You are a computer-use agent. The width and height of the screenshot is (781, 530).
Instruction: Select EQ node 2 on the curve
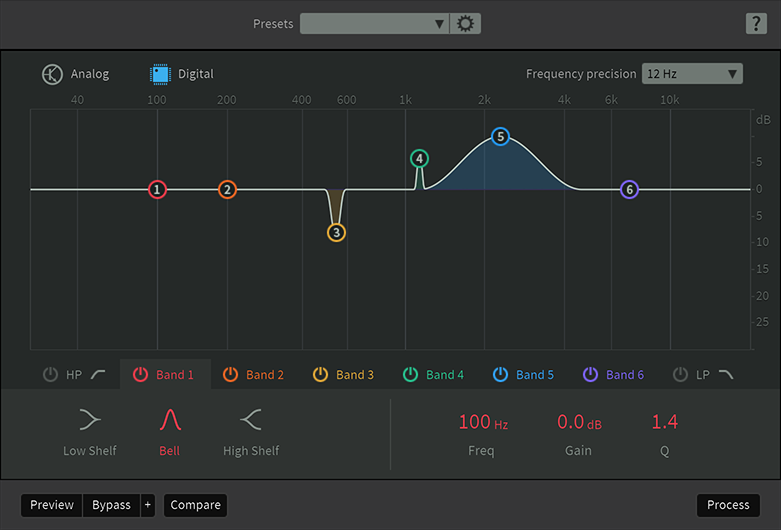[x=227, y=189]
